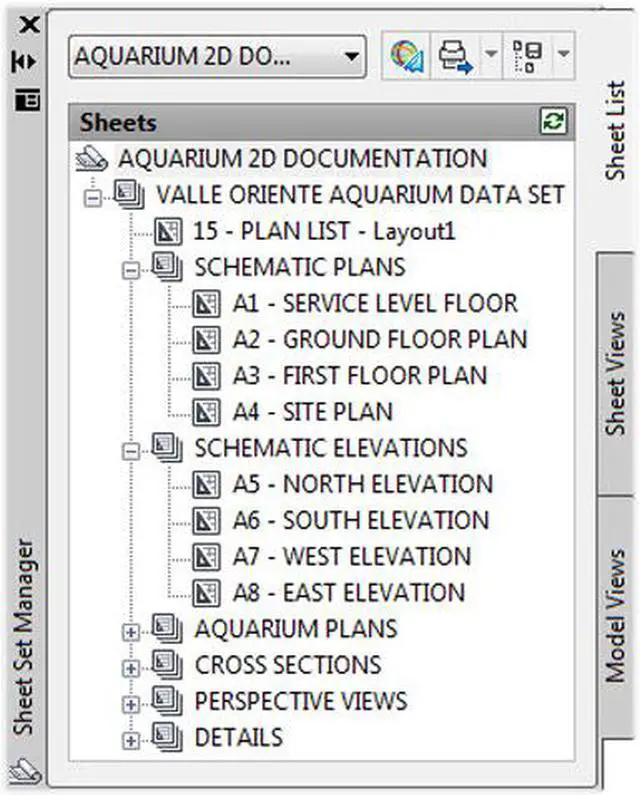Close the Sheet Set Manager palette

[28, 25]
